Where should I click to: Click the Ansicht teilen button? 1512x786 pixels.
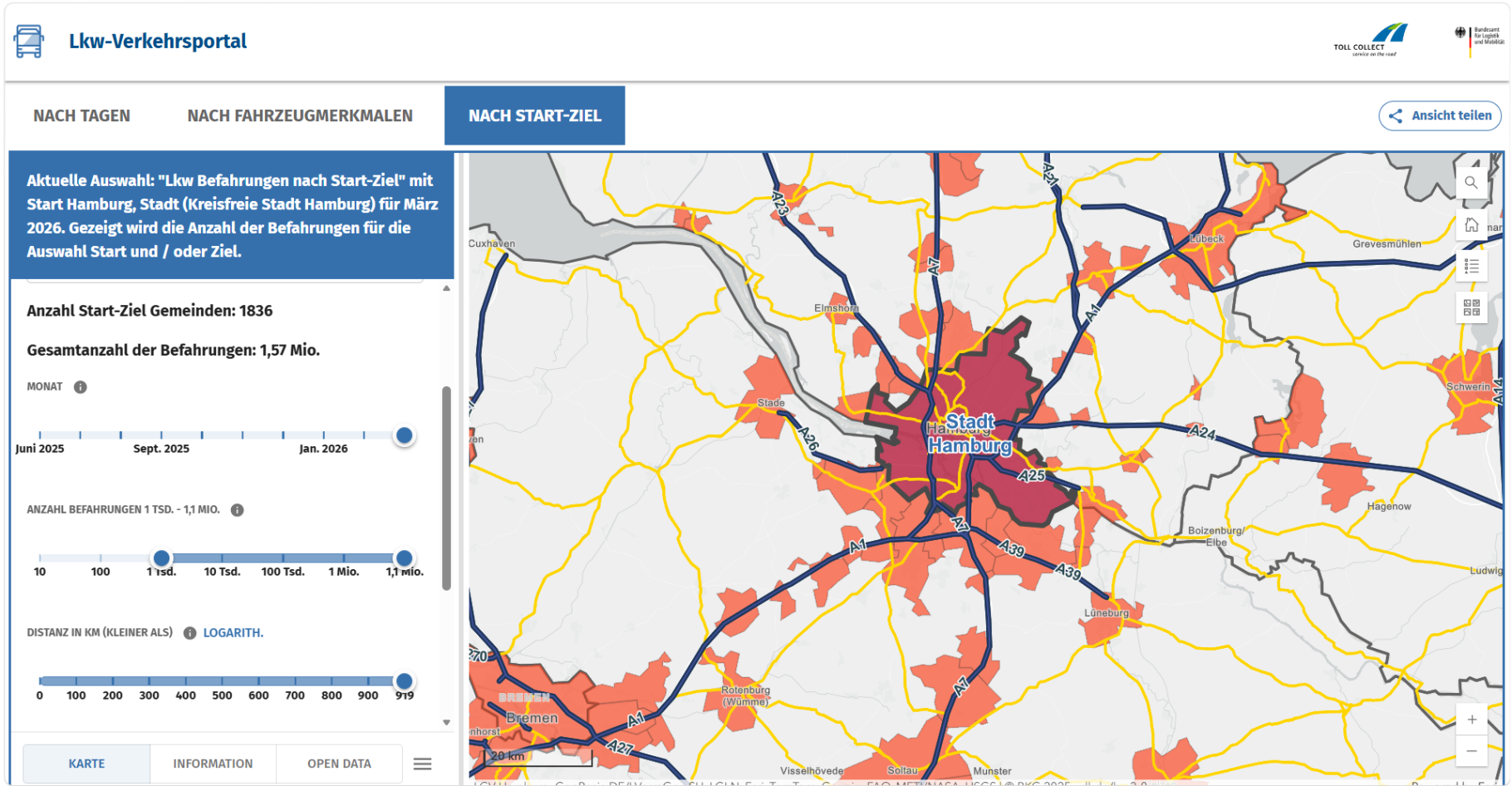1440,115
